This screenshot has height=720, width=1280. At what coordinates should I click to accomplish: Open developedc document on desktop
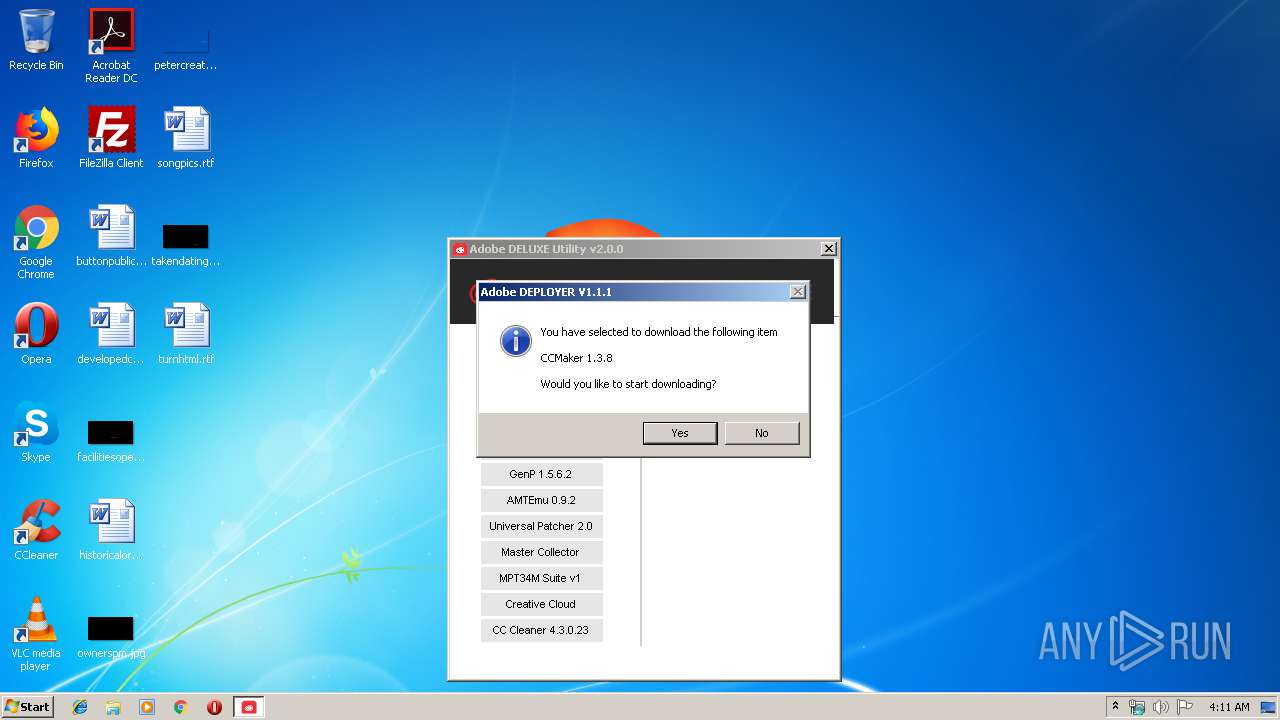pos(111,334)
